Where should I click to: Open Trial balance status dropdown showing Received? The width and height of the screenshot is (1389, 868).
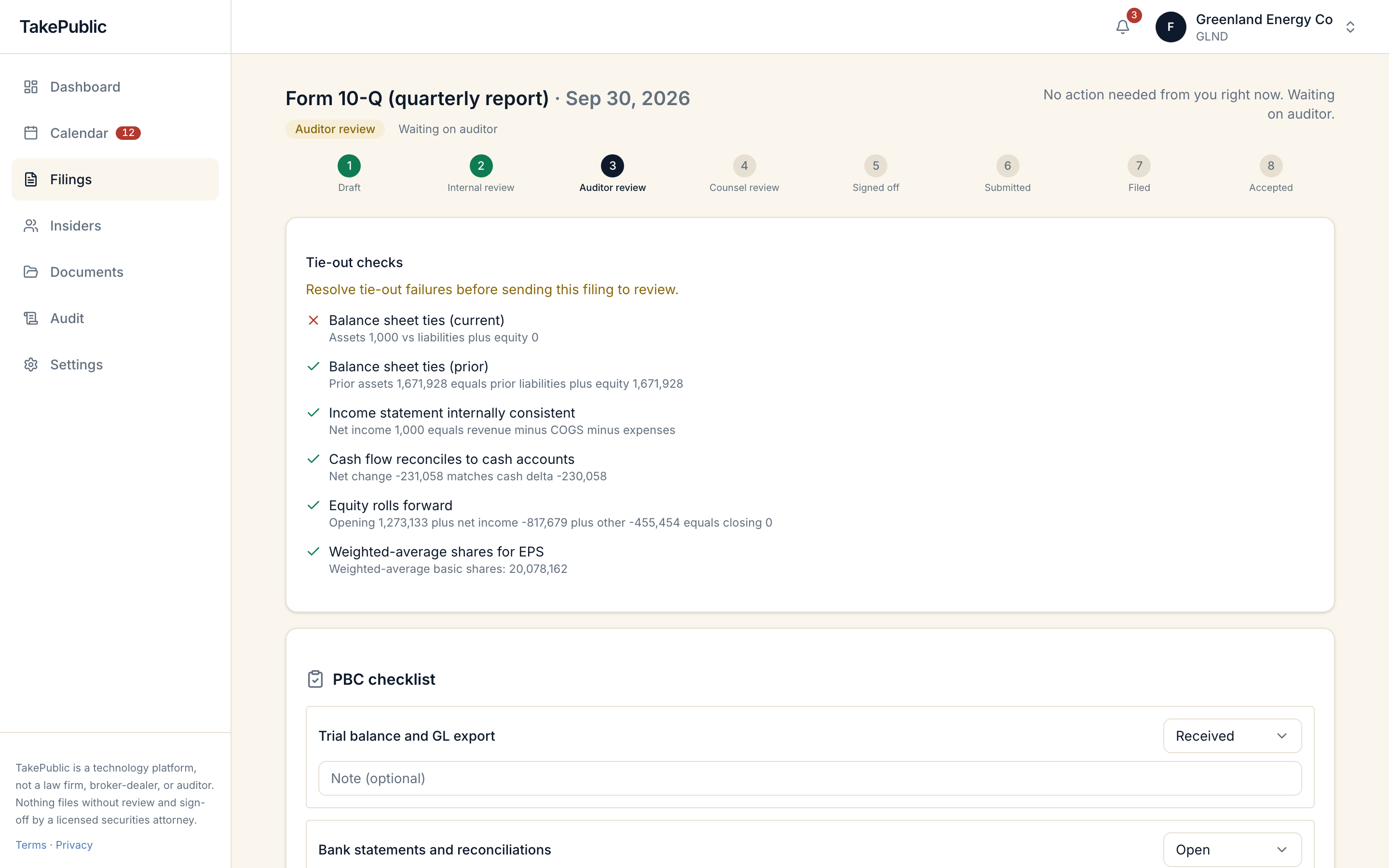pos(1232,736)
